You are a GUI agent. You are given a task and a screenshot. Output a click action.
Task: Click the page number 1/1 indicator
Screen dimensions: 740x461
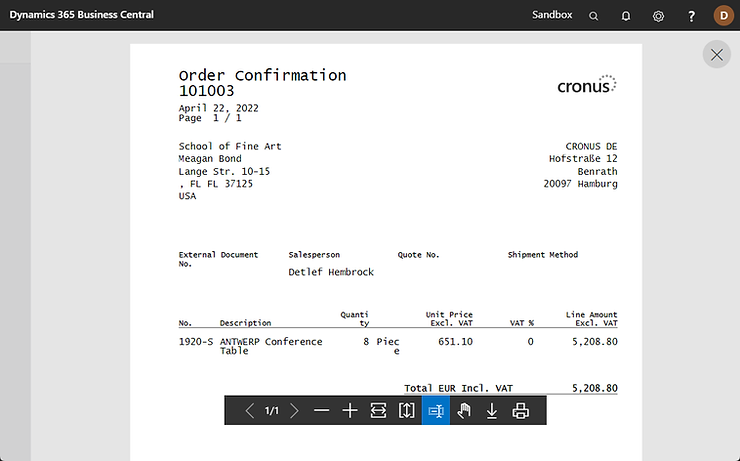(x=271, y=411)
